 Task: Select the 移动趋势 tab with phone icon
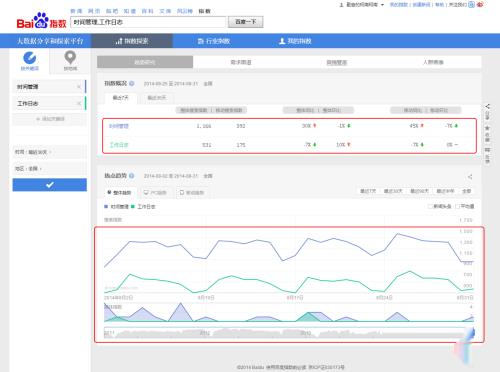pyautogui.click(x=192, y=193)
